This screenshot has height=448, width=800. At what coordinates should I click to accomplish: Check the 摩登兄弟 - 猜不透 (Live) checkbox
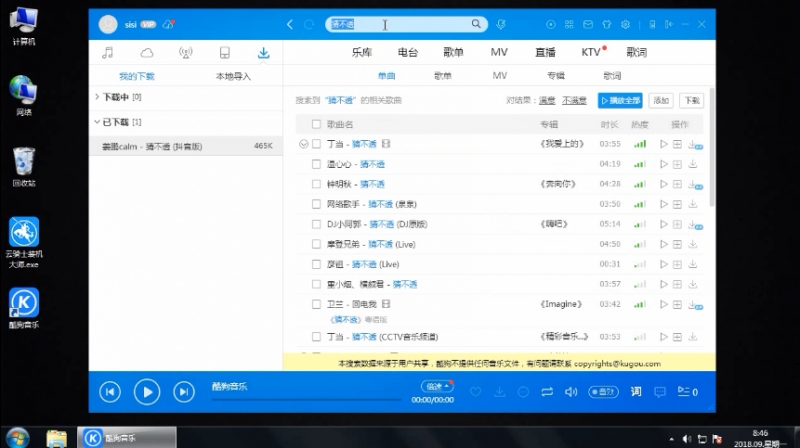click(316, 244)
